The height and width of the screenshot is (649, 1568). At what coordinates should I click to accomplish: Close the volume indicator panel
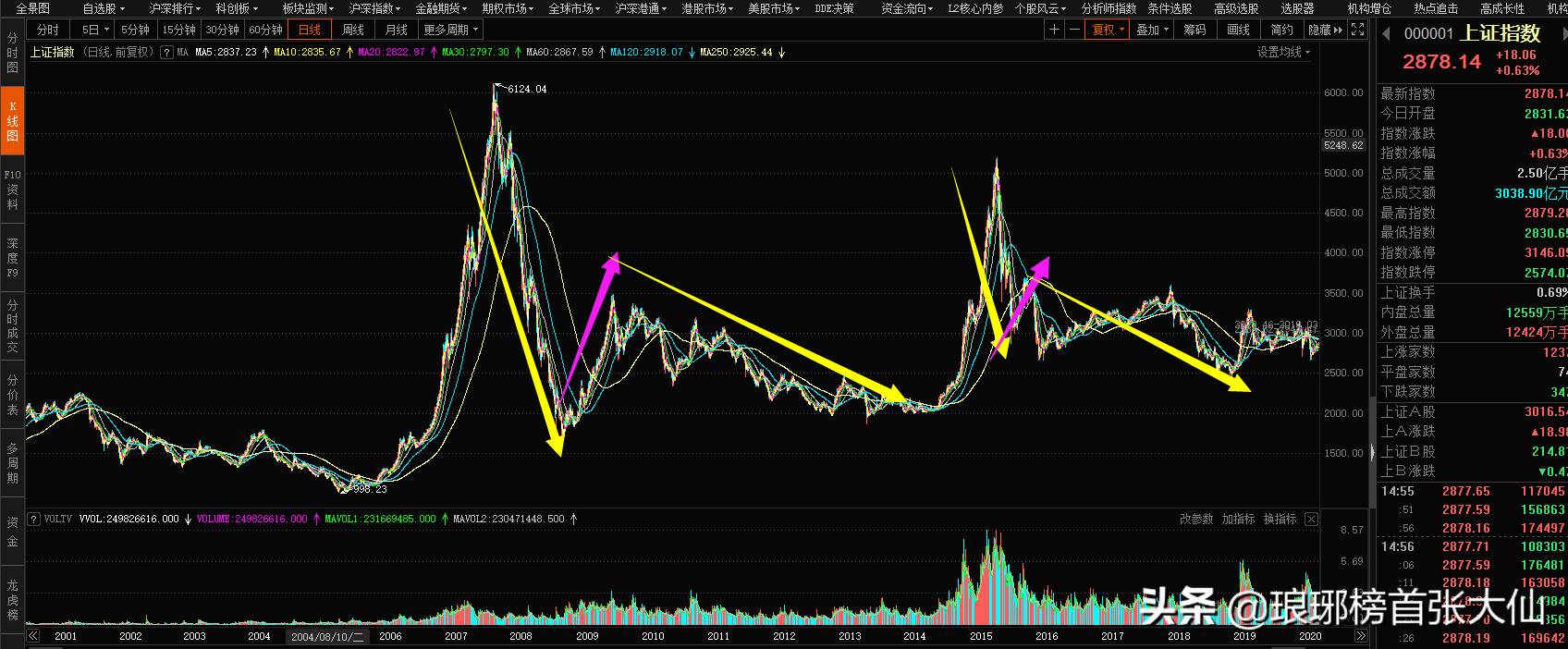[x=1311, y=520]
